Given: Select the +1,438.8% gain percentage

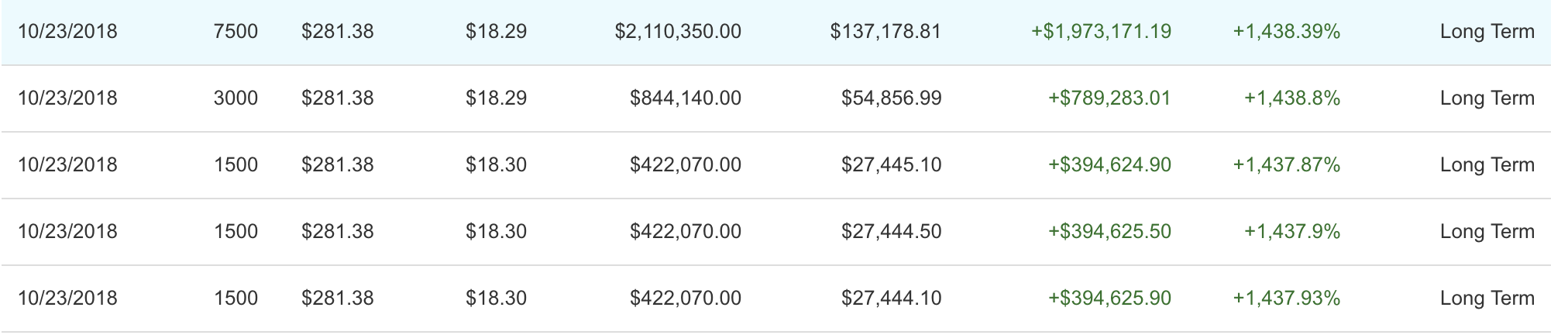Looking at the screenshot, I should (1292, 98).
